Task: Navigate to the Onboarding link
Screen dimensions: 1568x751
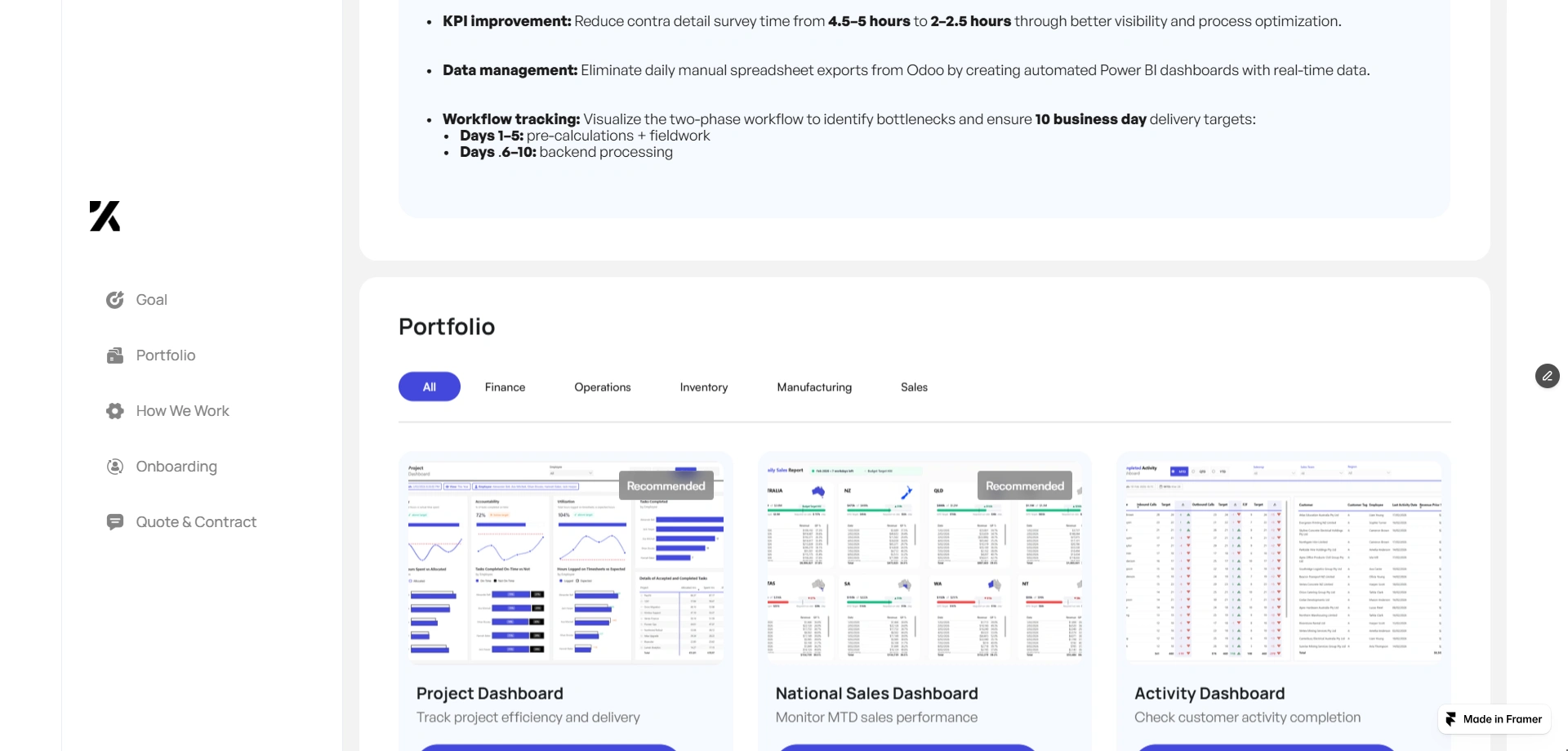Action: point(176,467)
